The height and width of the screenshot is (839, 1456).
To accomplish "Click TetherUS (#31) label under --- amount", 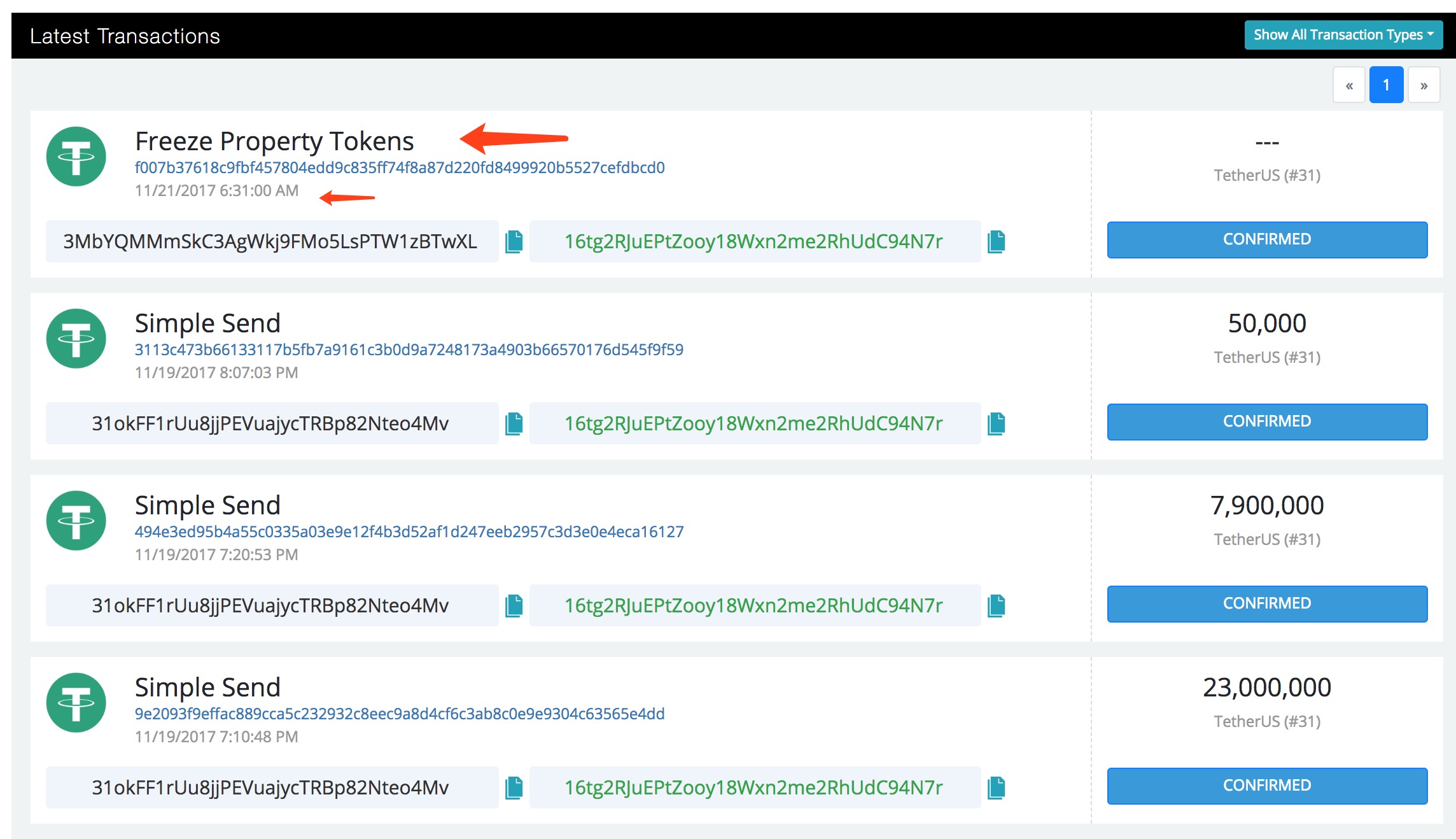I will point(1267,175).
